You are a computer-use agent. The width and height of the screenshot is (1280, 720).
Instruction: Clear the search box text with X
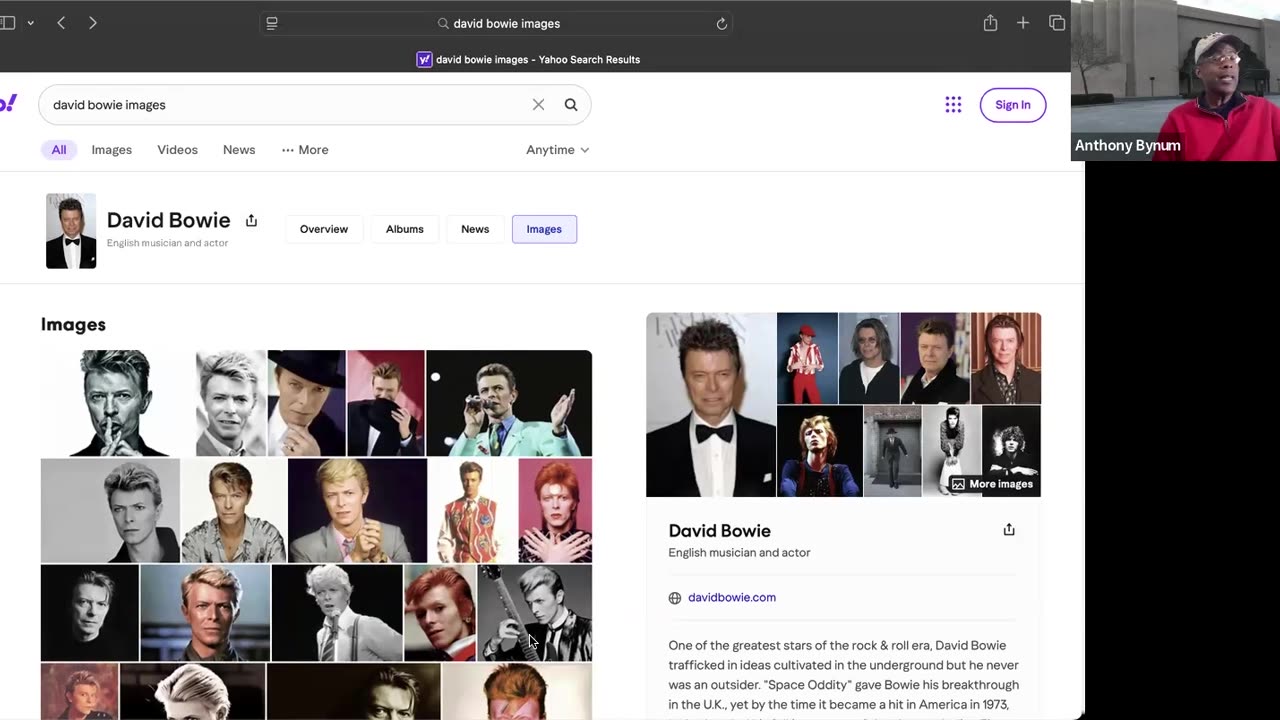(538, 105)
